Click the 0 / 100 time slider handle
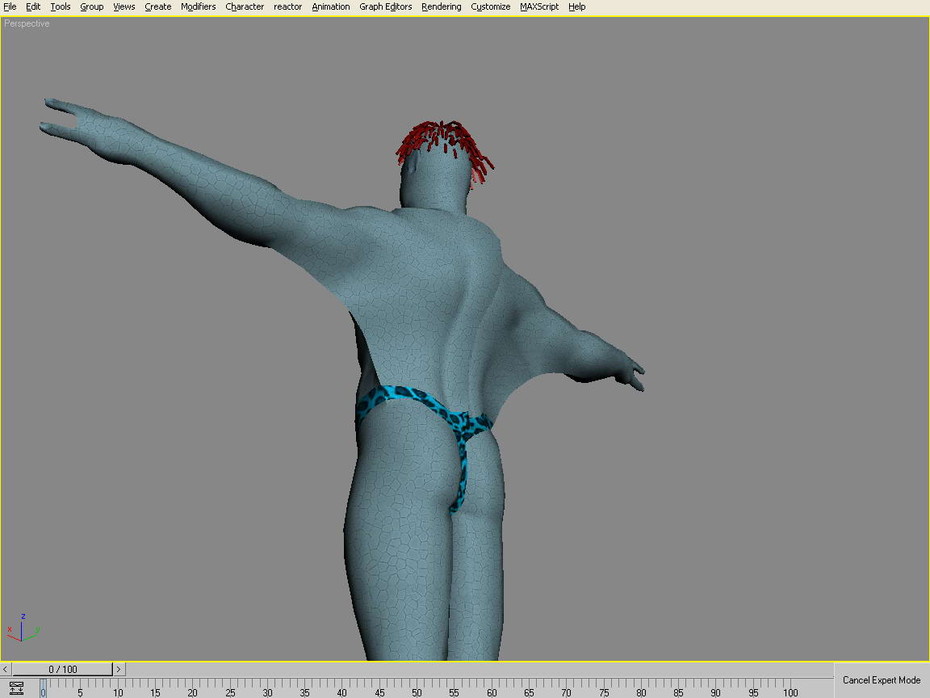This screenshot has width=930, height=698. click(x=62, y=669)
